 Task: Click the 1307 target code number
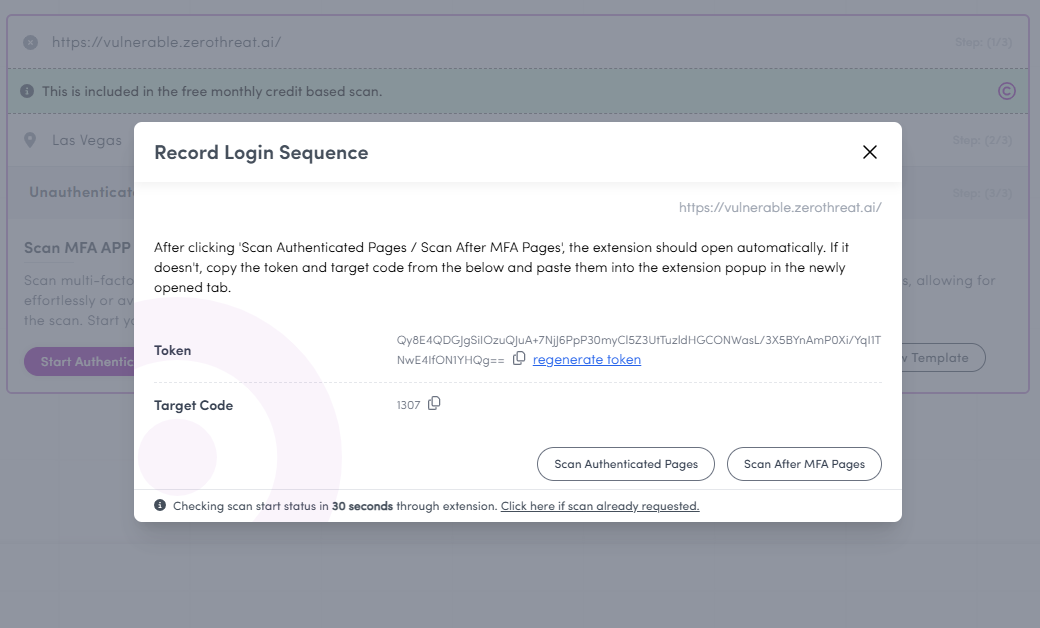(x=408, y=405)
